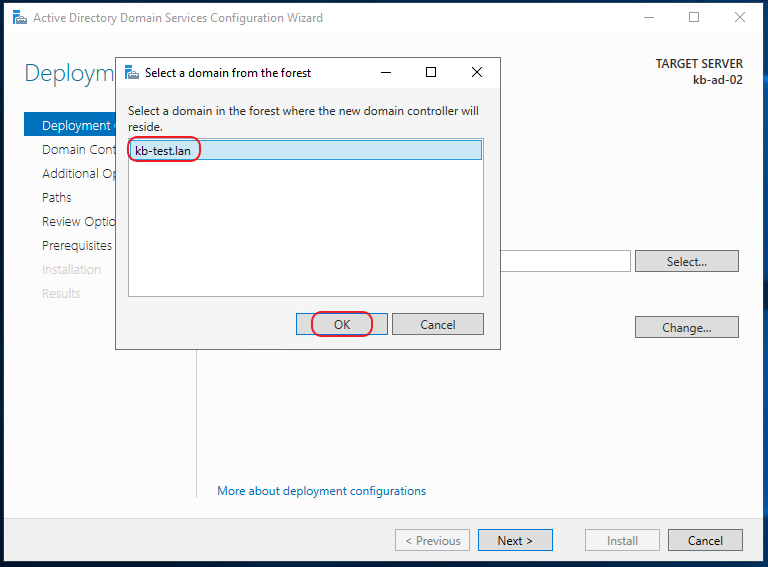
Task: Close the Select a domain dialog
Action: 477,72
